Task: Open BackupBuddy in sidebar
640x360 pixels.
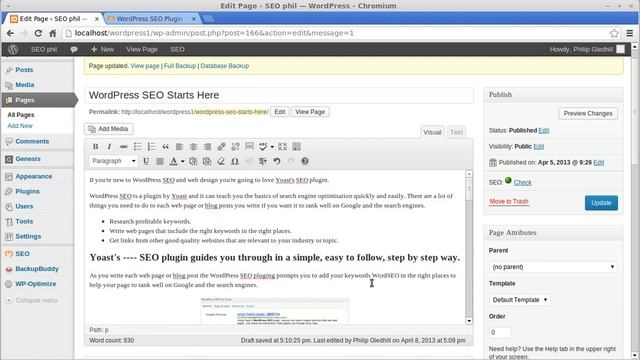Action: [37, 269]
